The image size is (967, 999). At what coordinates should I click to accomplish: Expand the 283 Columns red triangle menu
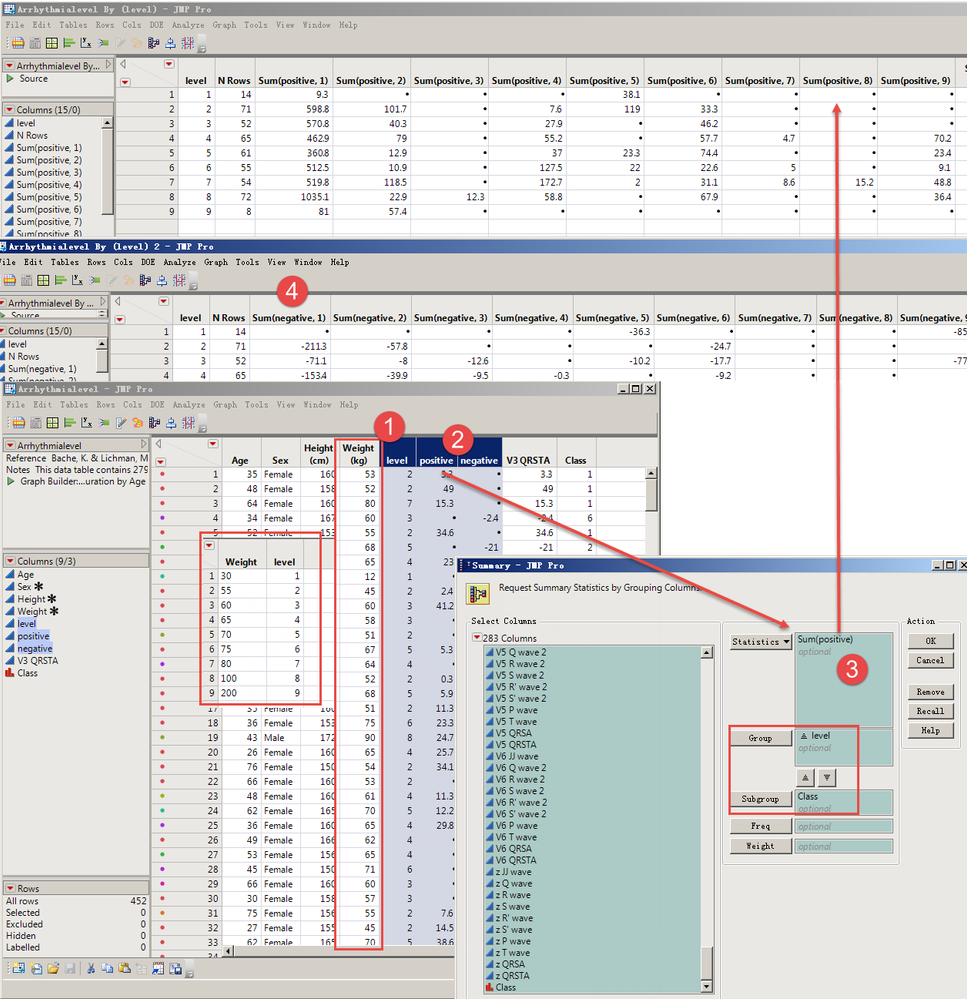tap(476, 638)
